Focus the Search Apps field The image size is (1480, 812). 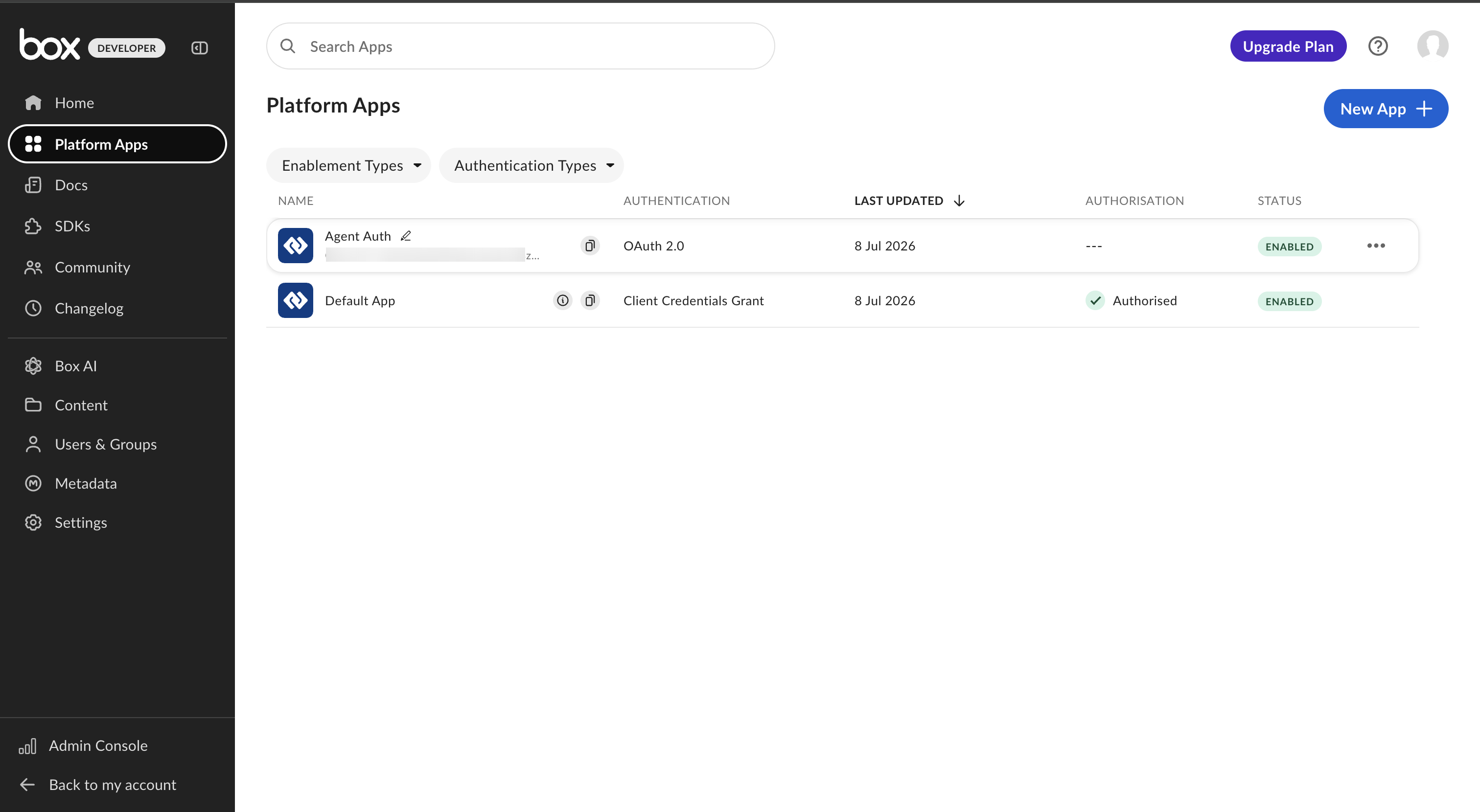[521, 46]
